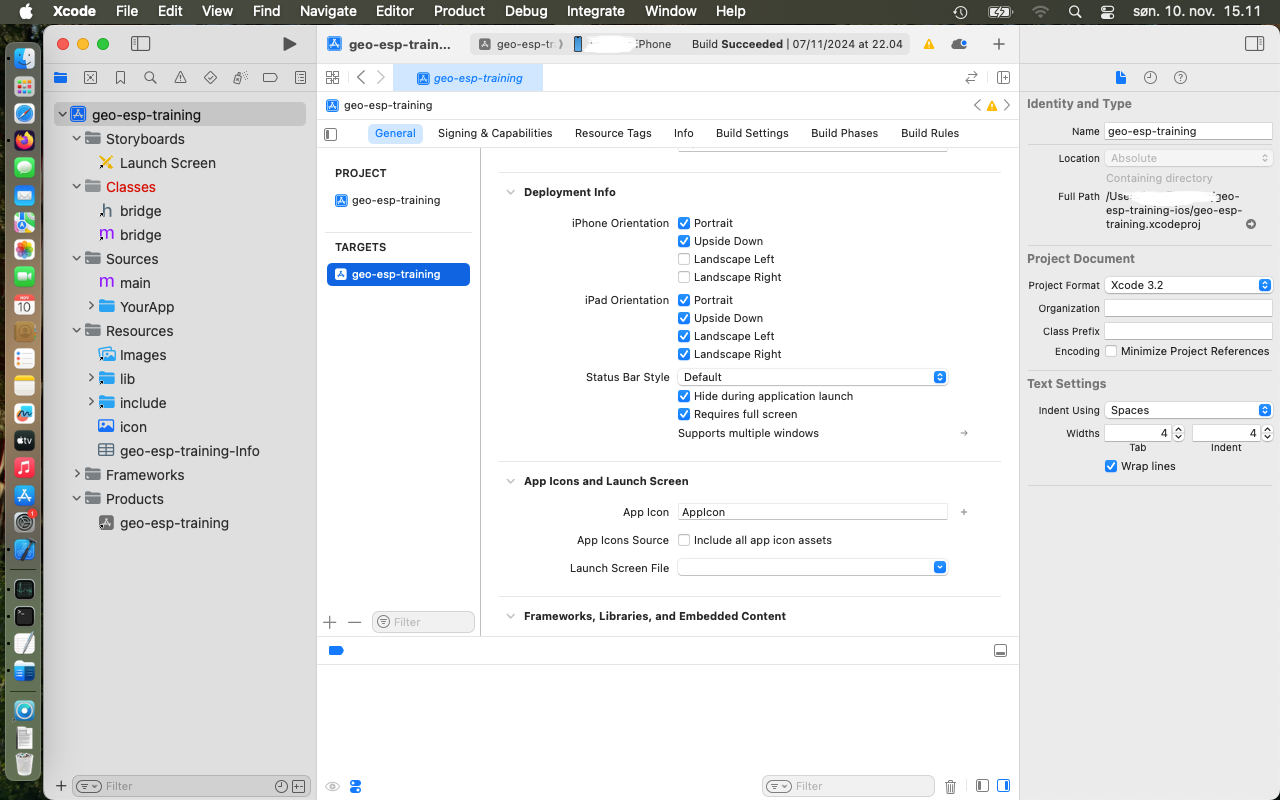
Task: Expand the Frameworks group
Action: coord(77,474)
